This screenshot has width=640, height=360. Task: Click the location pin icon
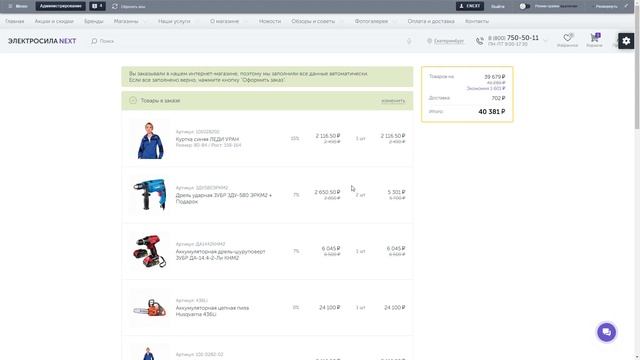(429, 41)
